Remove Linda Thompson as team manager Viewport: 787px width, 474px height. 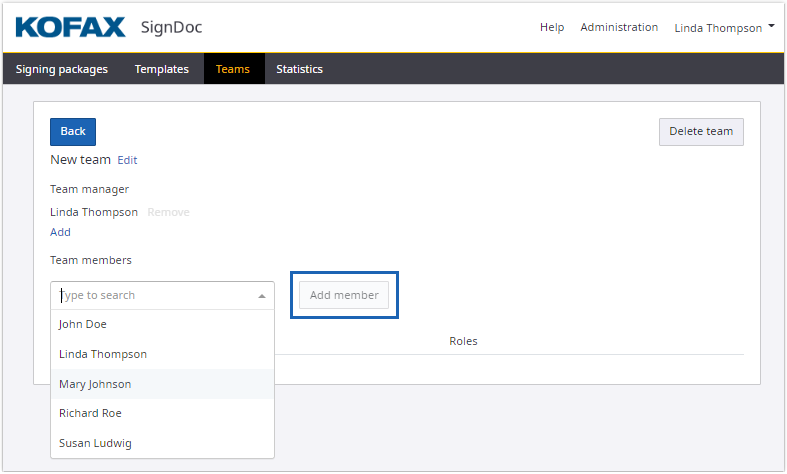168,212
